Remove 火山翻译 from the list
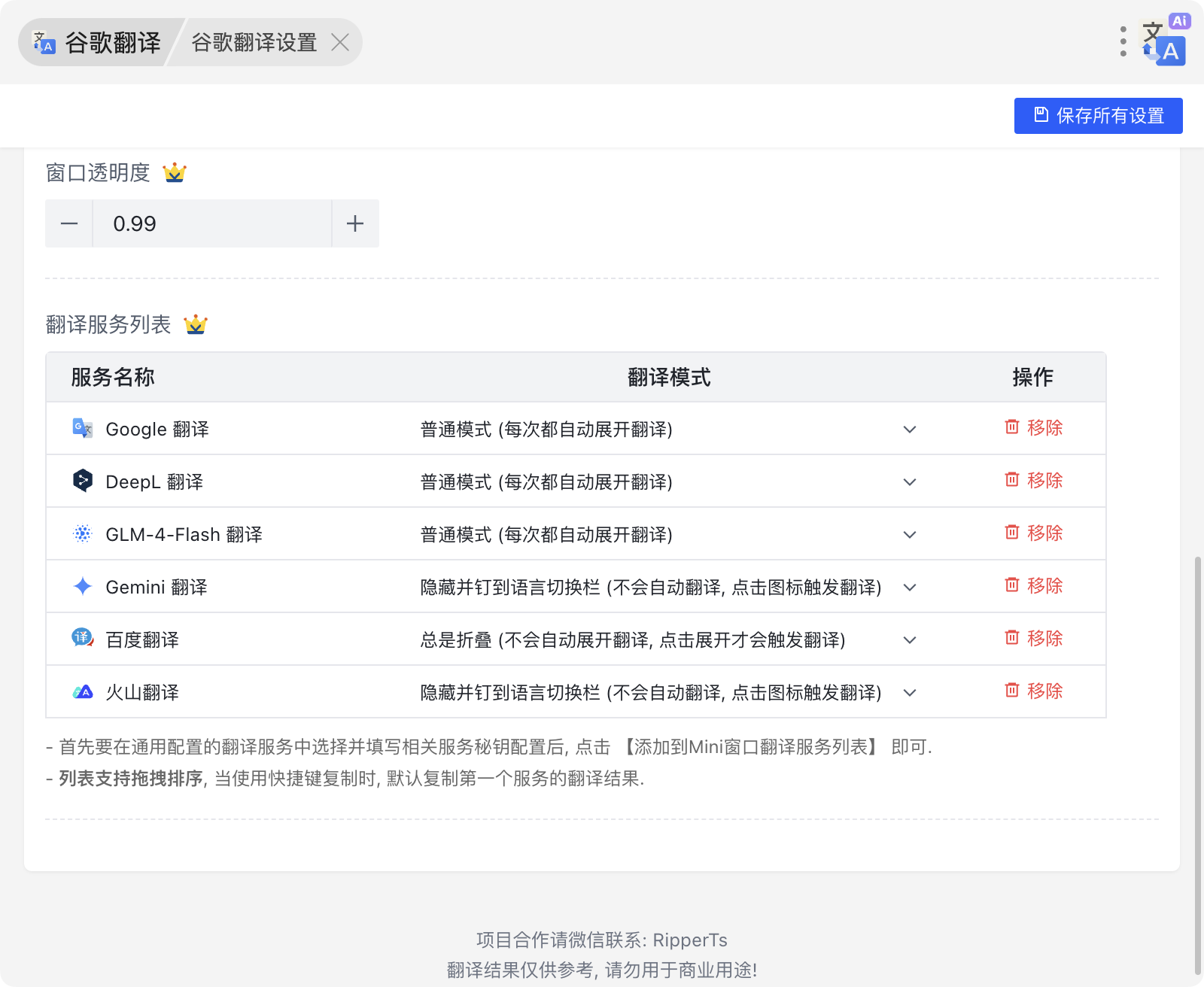The image size is (1204, 987). tap(1034, 691)
